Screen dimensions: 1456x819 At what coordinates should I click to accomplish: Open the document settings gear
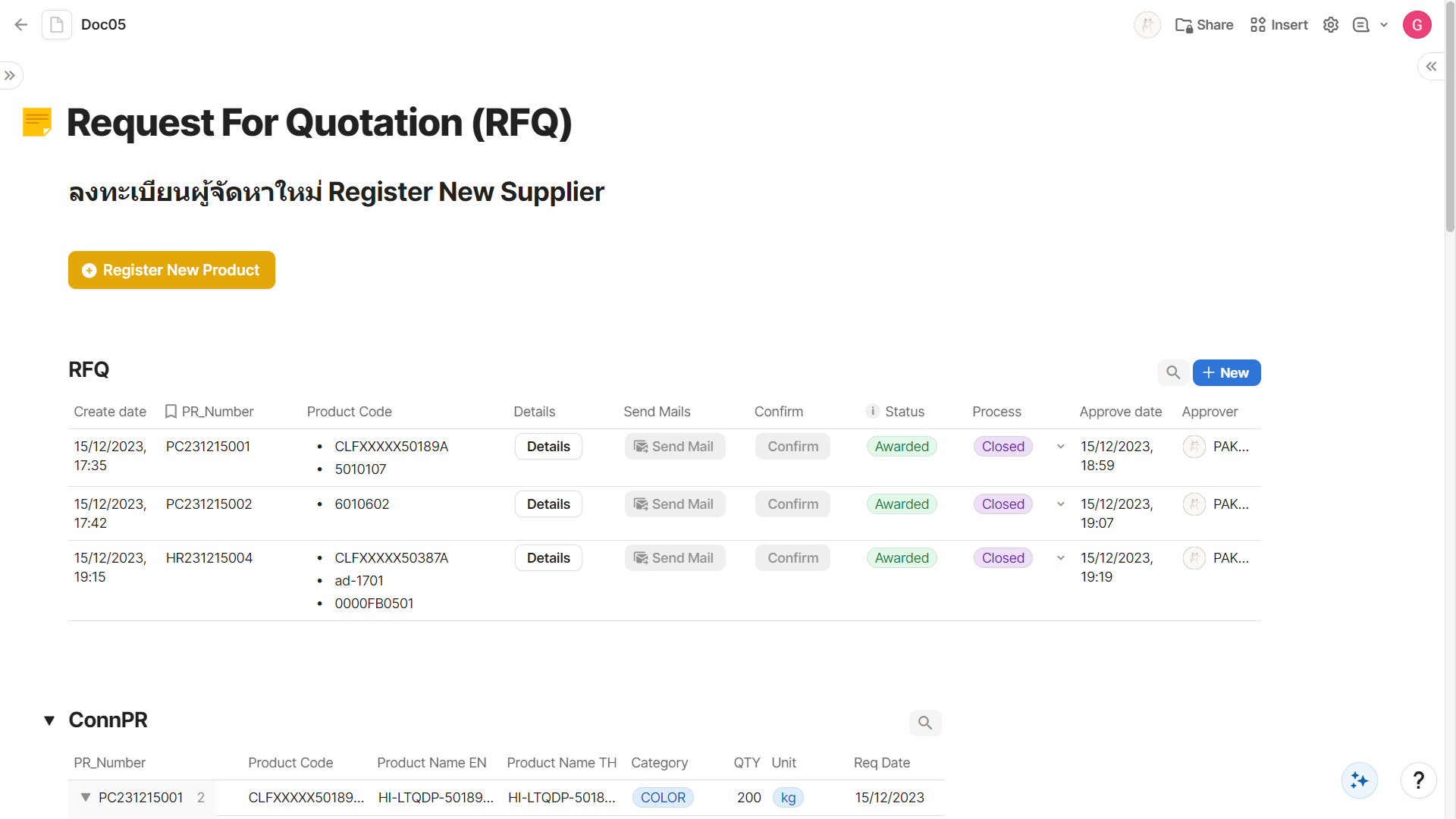pos(1331,25)
